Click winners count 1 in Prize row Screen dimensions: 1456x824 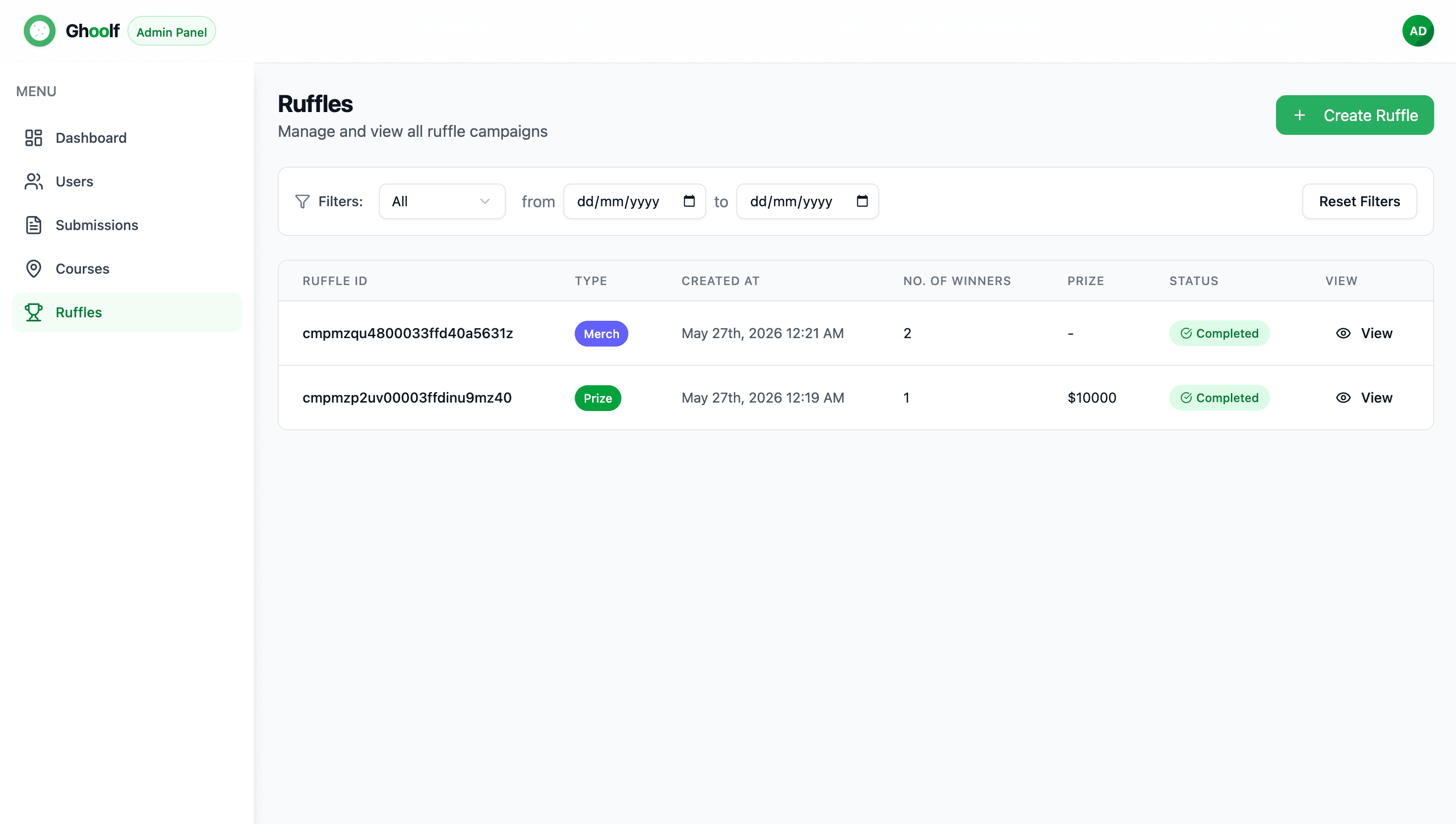pyautogui.click(x=907, y=398)
